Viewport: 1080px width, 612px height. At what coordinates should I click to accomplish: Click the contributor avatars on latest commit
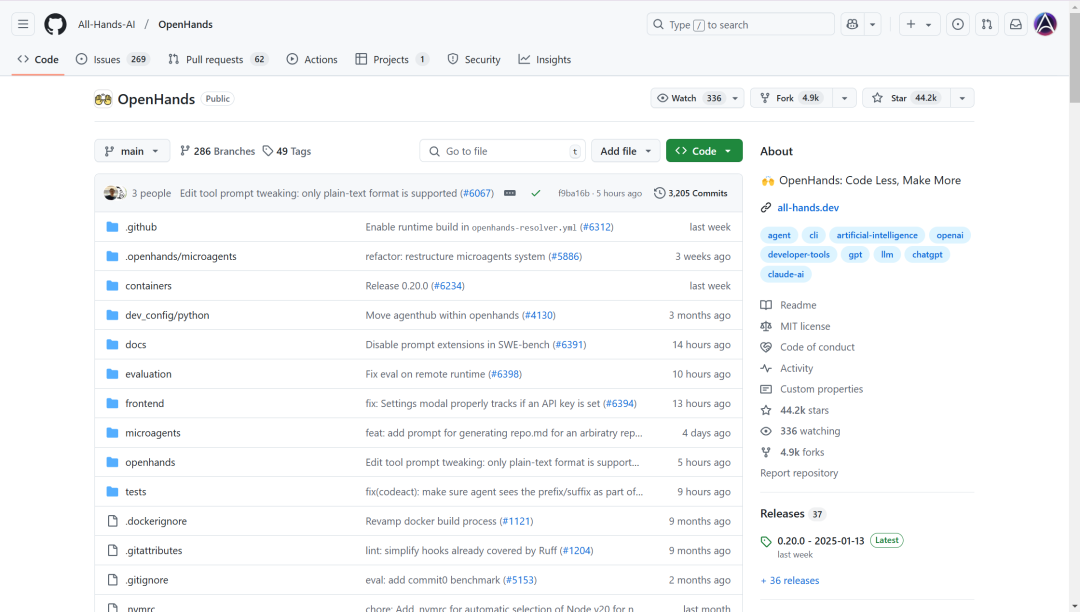115,193
